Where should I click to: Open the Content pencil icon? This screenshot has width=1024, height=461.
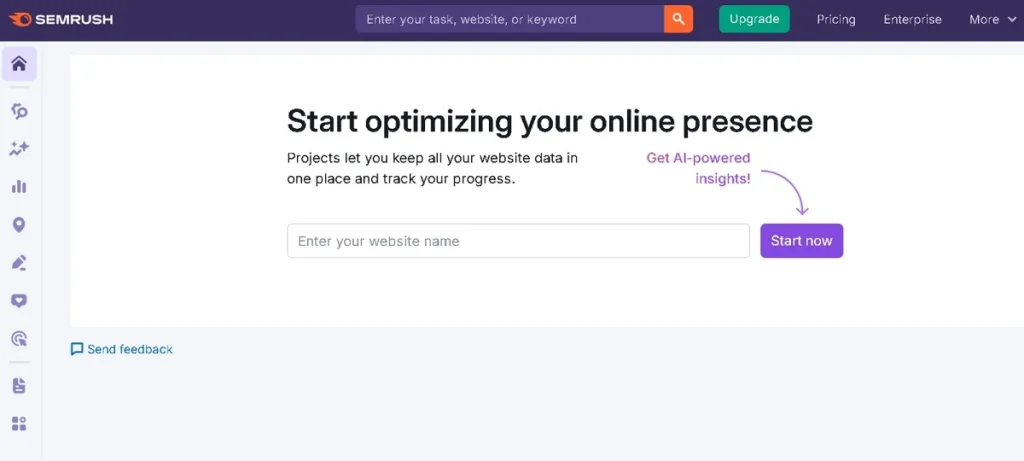click(x=19, y=263)
